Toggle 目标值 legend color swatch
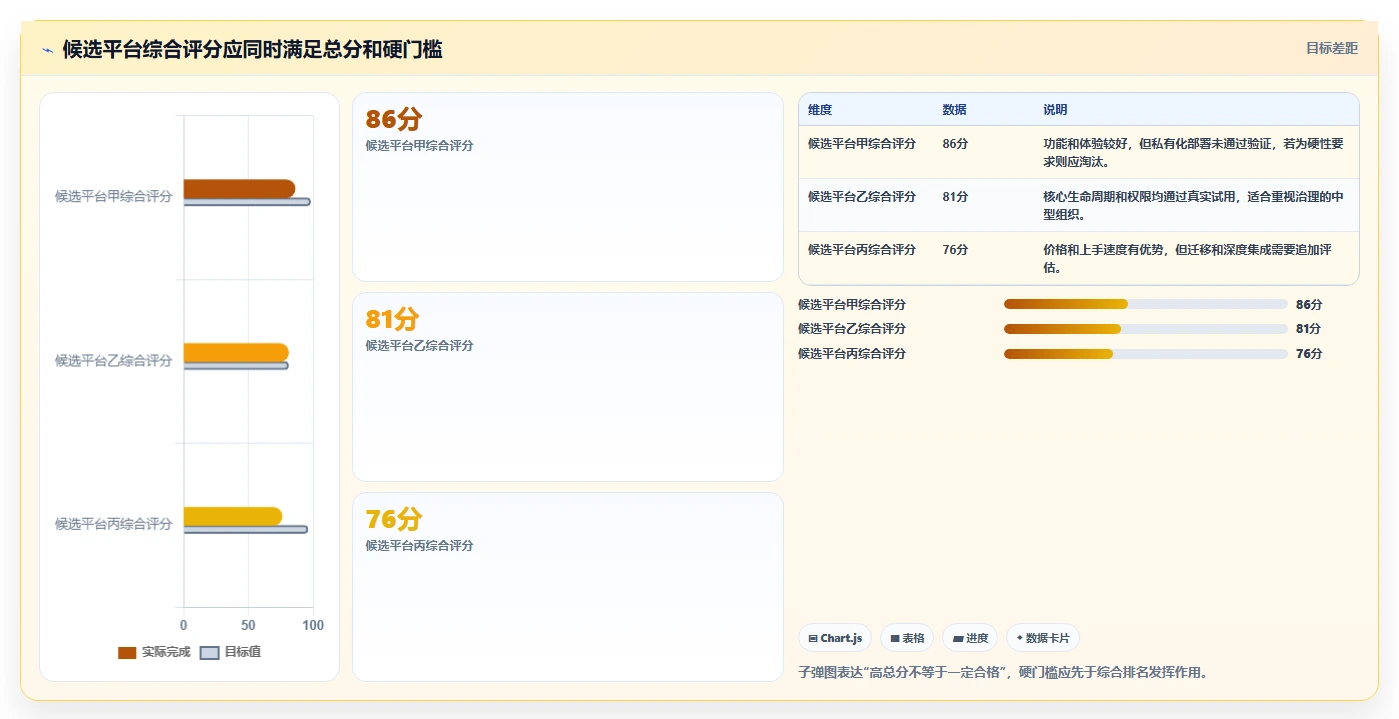 209,652
